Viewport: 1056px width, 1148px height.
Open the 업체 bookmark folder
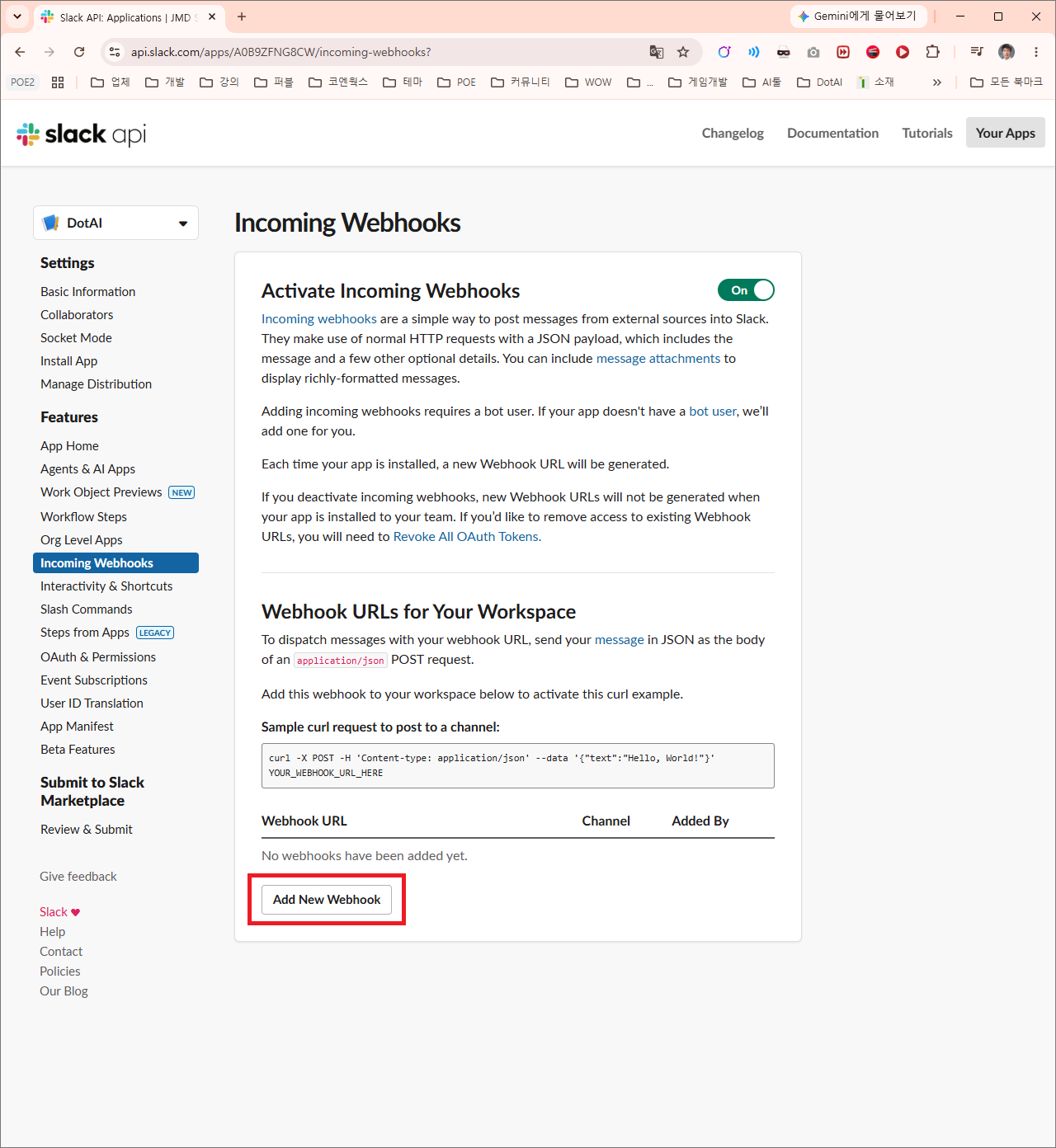pyautogui.click(x=111, y=82)
